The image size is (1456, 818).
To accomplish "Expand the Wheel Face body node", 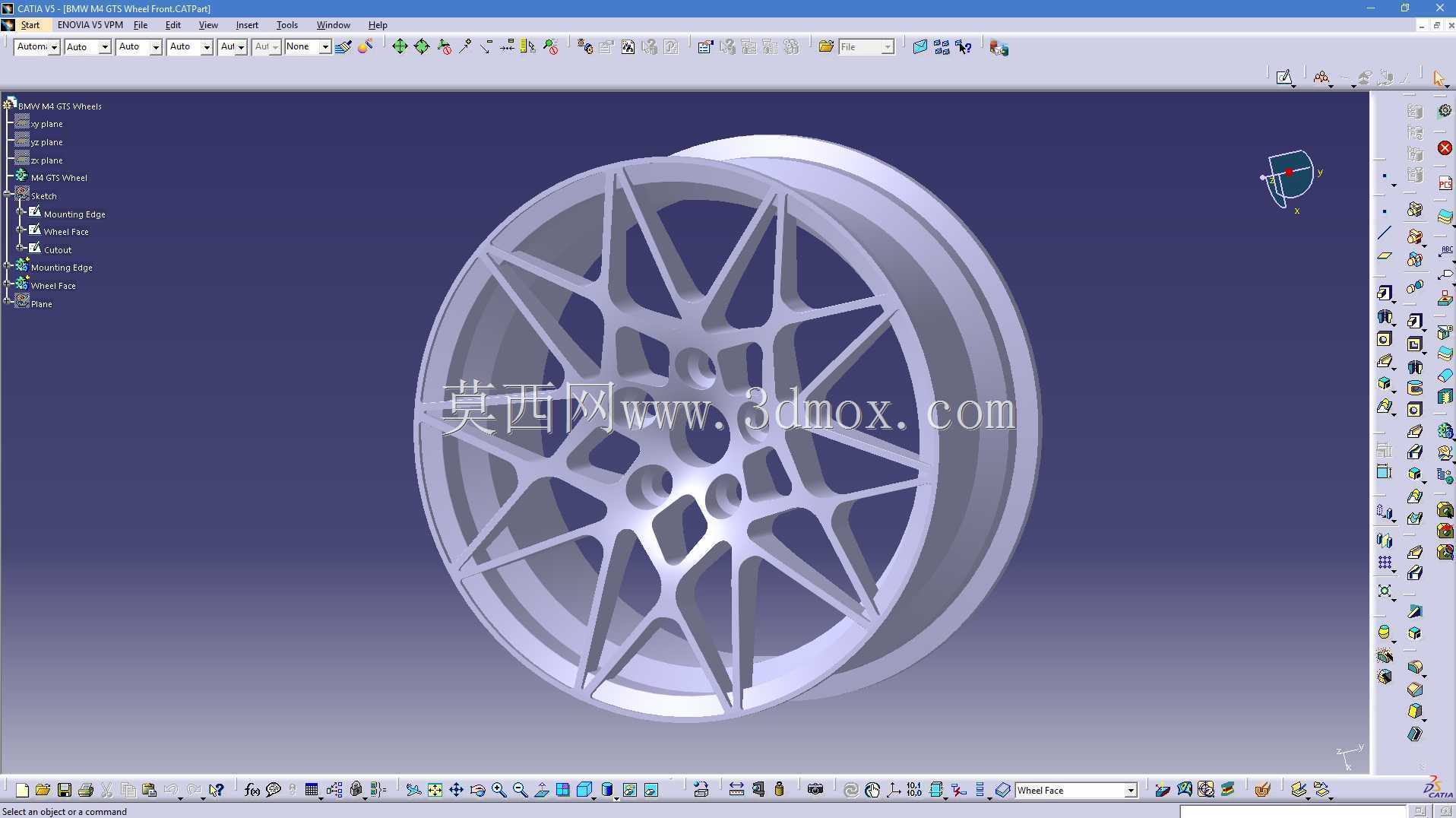I will [x=8, y=284].
